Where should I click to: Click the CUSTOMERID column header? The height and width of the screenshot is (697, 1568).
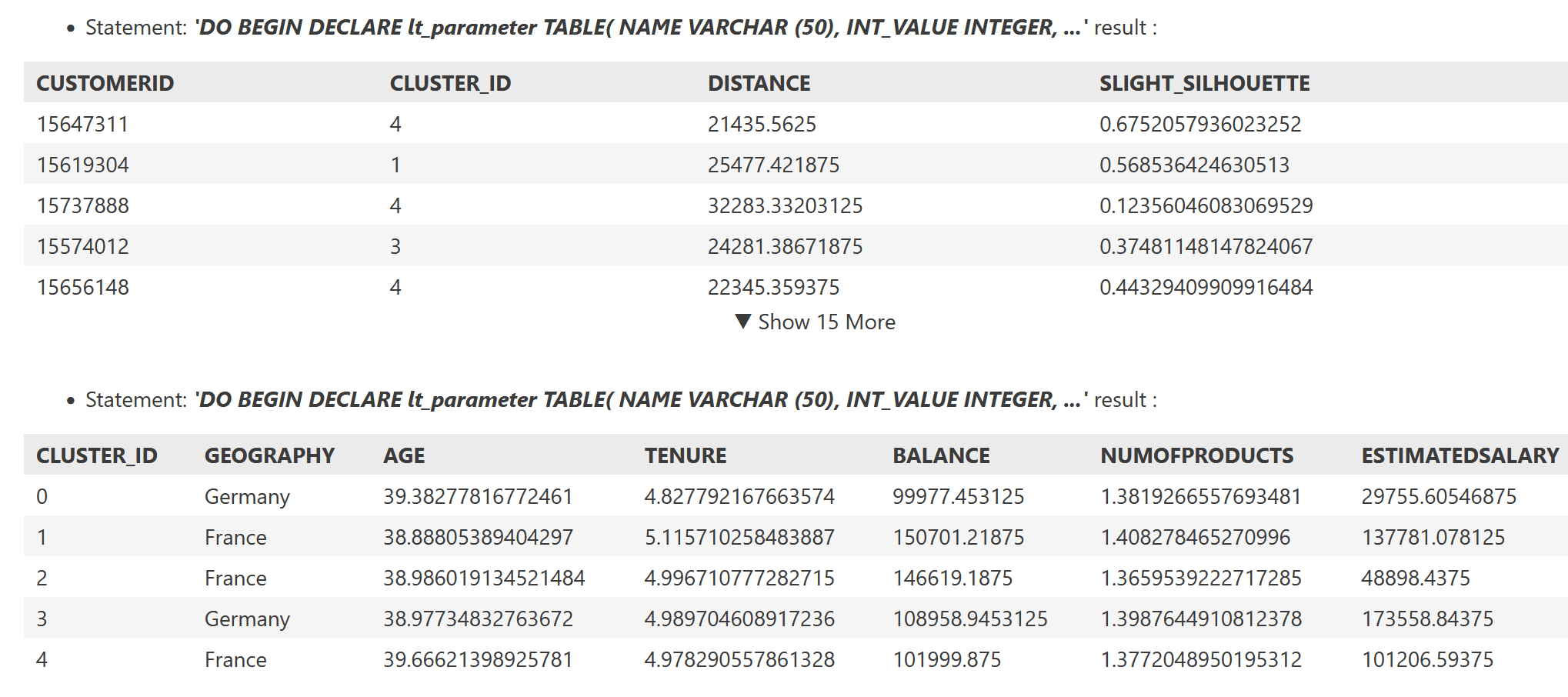[x=105, y=83]
